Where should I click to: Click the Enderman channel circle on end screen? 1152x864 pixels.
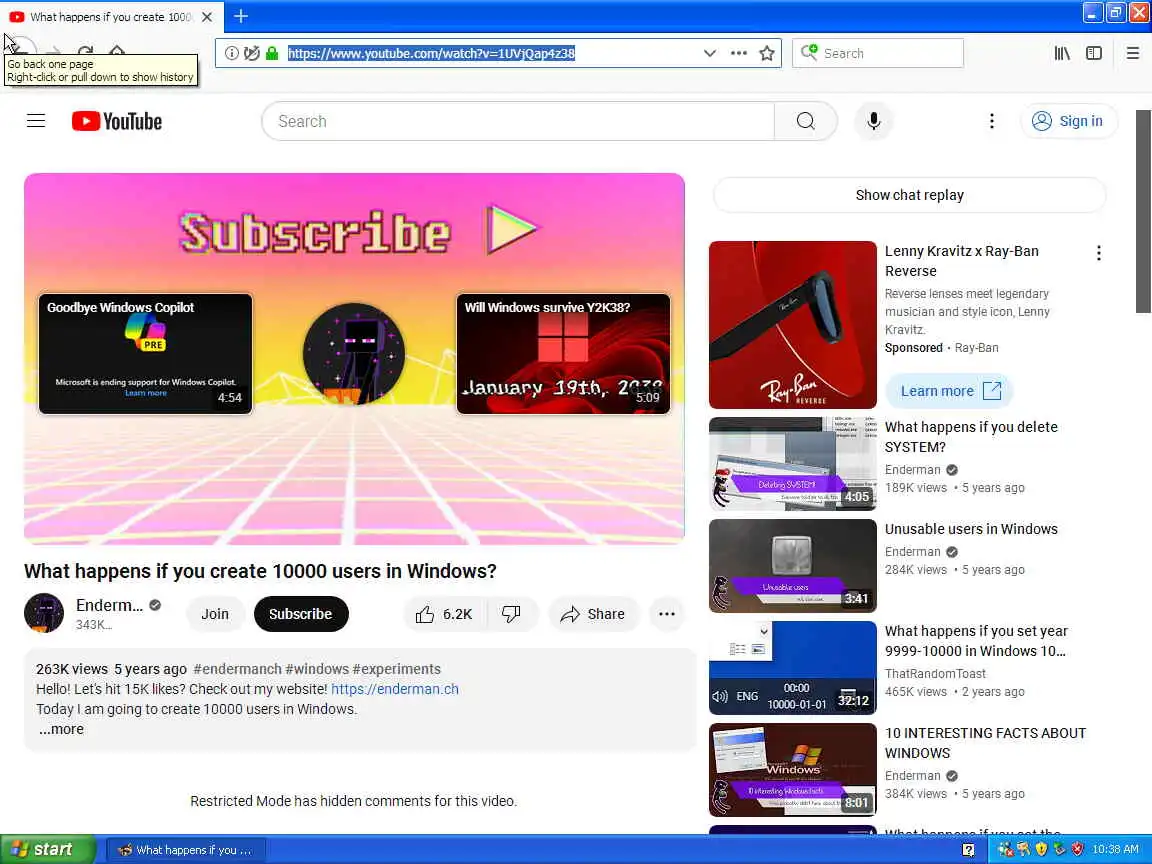353,354
